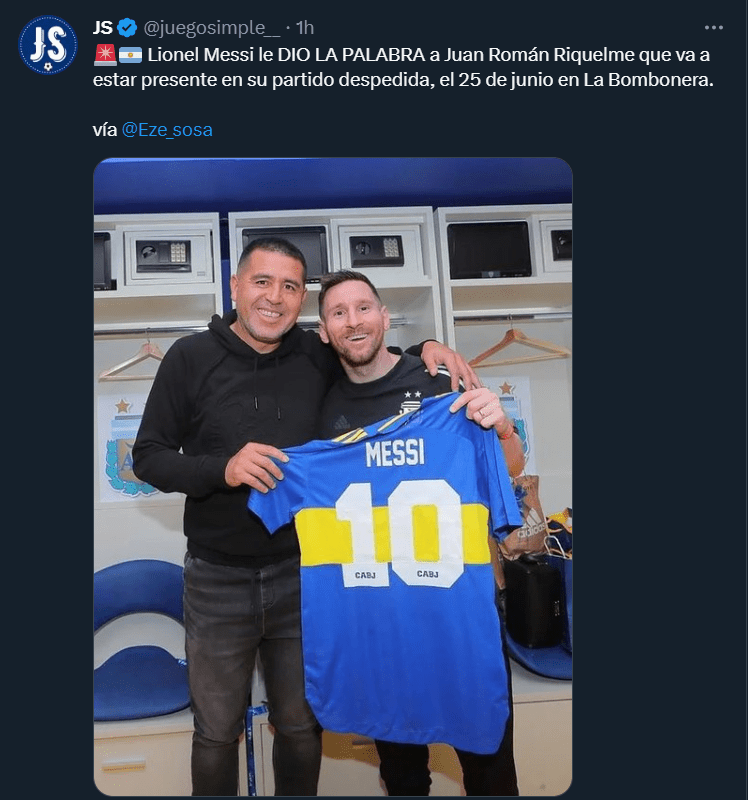Open the three-dot more options menu
Viewport: 748px width, 800px height.
click(713, 28)
